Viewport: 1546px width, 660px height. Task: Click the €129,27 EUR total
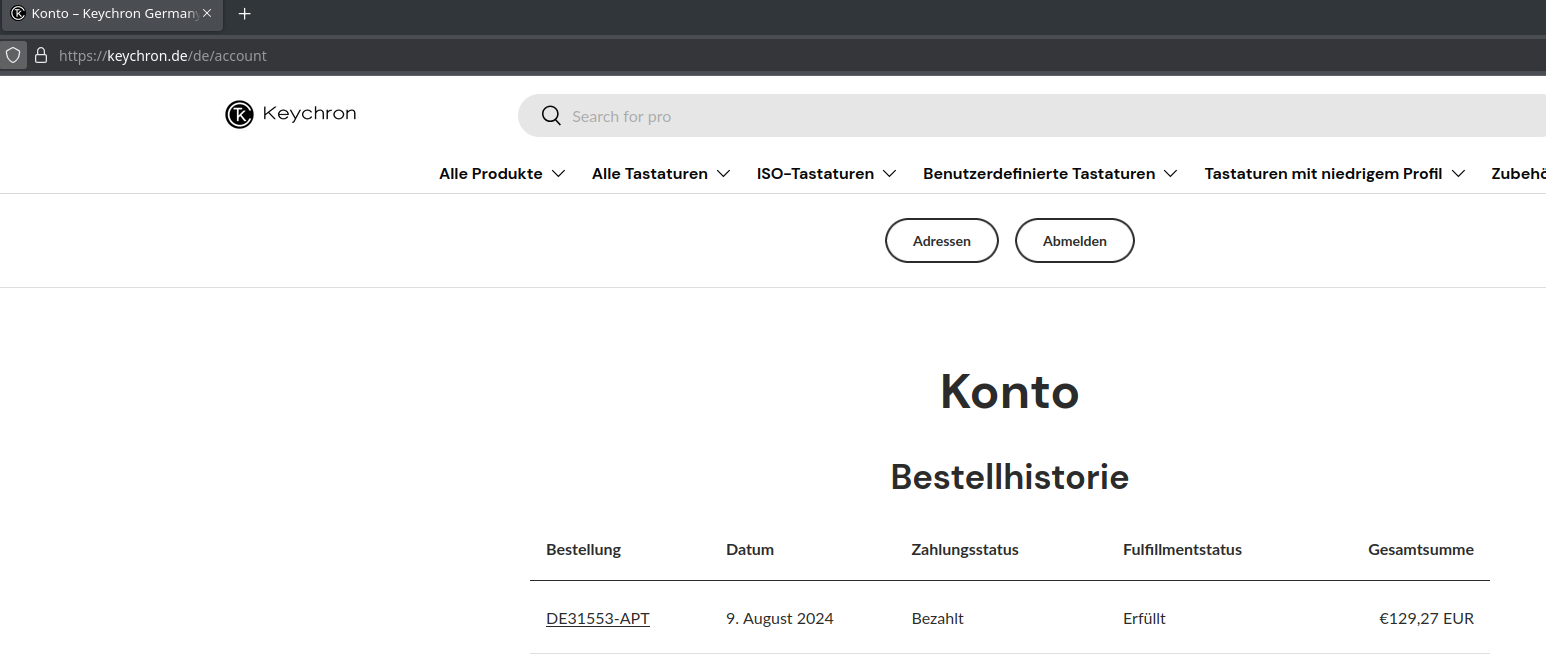1426,619
